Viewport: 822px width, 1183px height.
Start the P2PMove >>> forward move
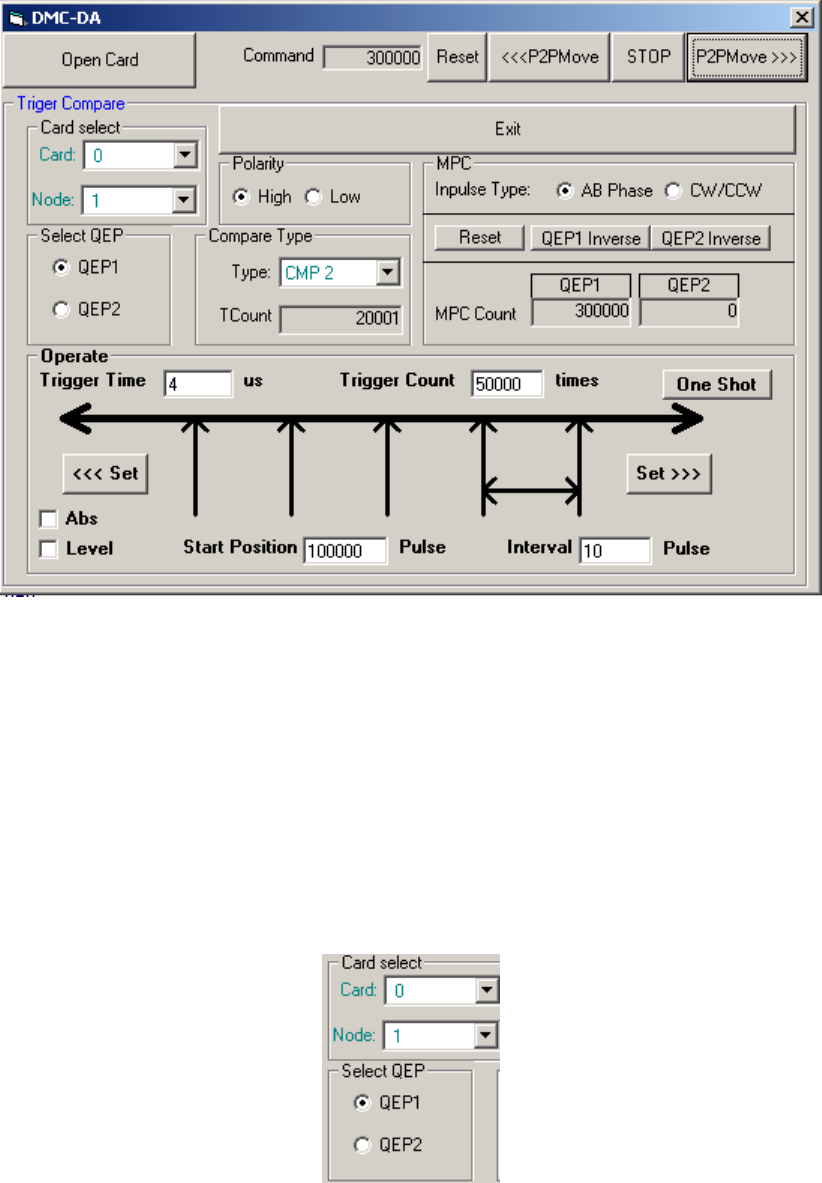point(745,57)
